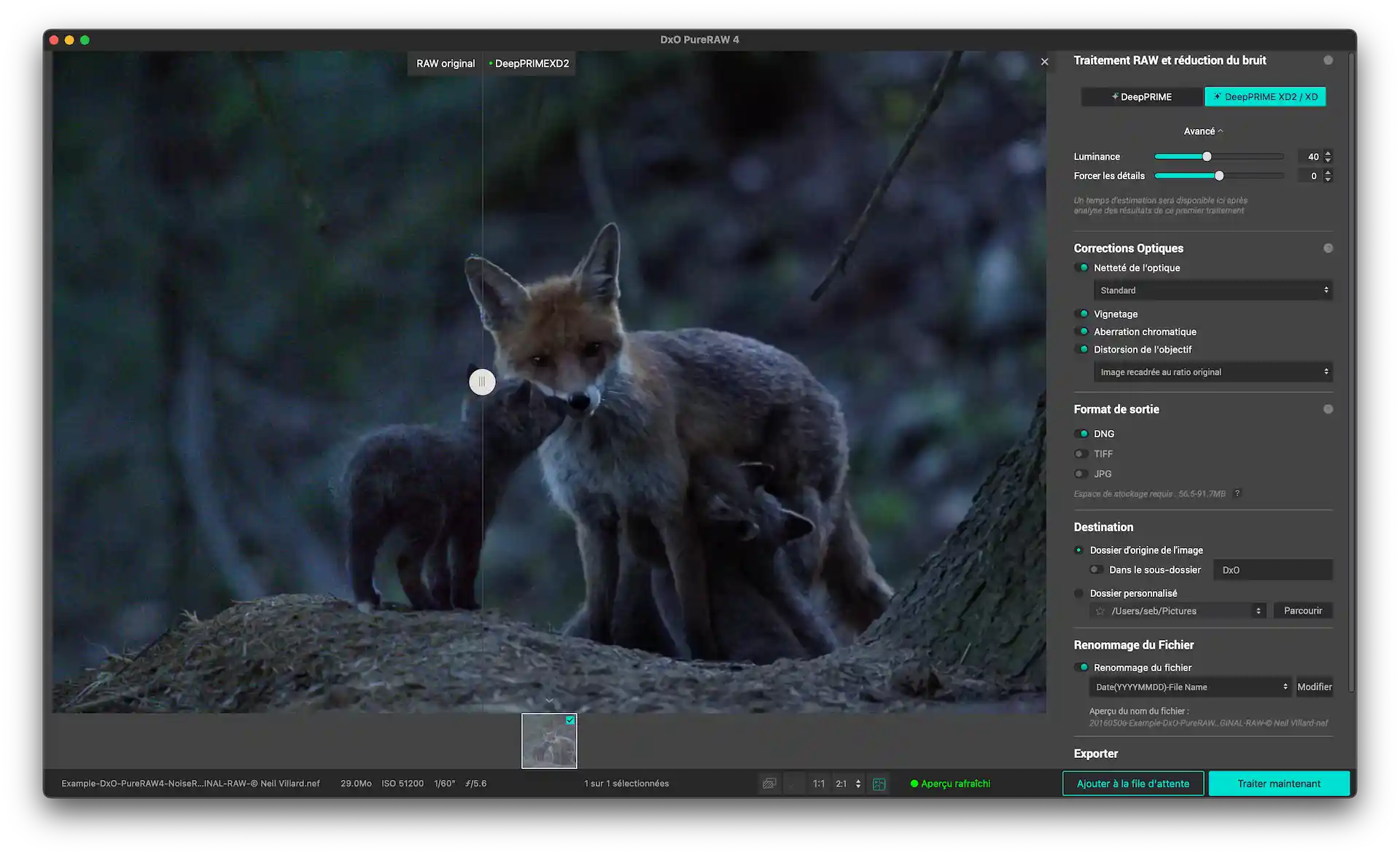1400x855 pixels.
Task: Uncheck the thumbnail's selection checkbox
Action: point(570,720)
